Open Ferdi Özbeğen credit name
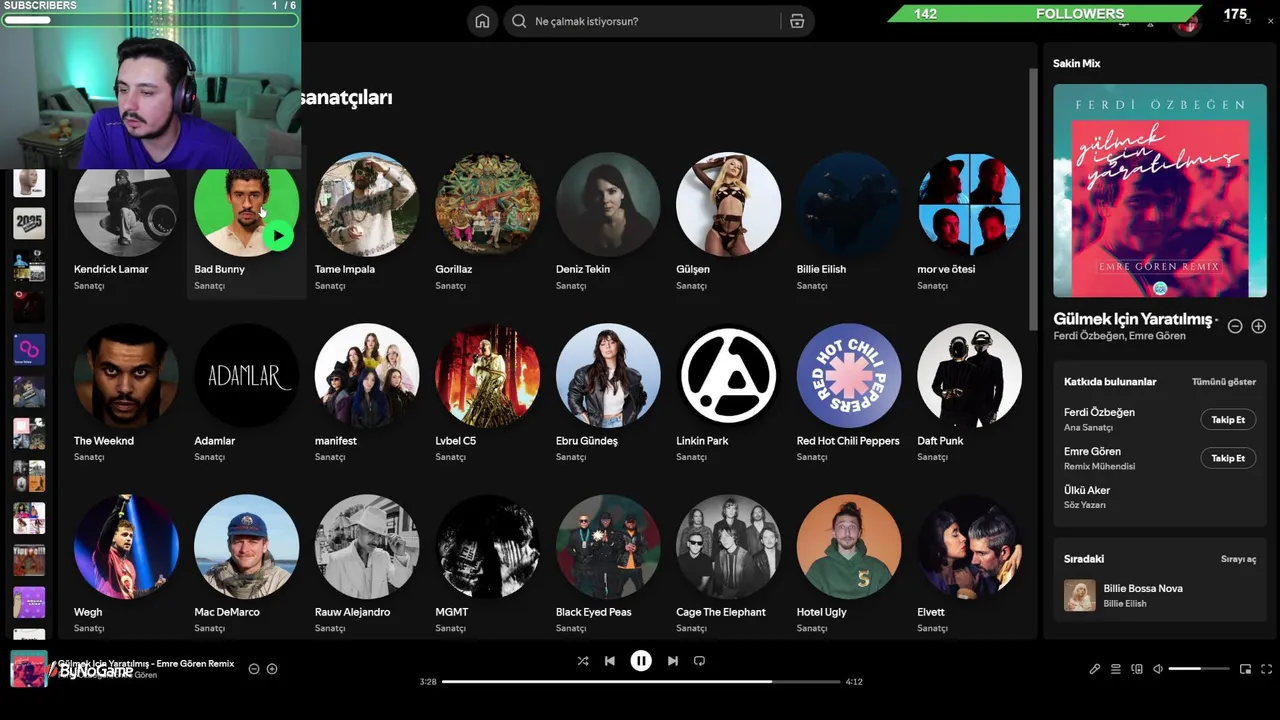The width and height of the screenshot is (1280, 720). (1099, 412)
